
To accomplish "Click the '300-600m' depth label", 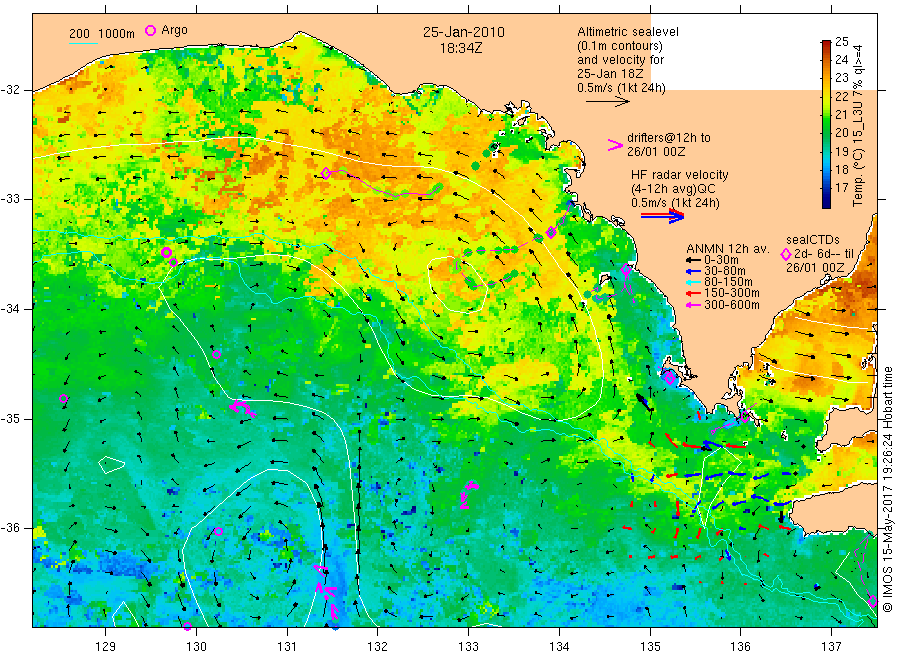I will pos(731,305).
